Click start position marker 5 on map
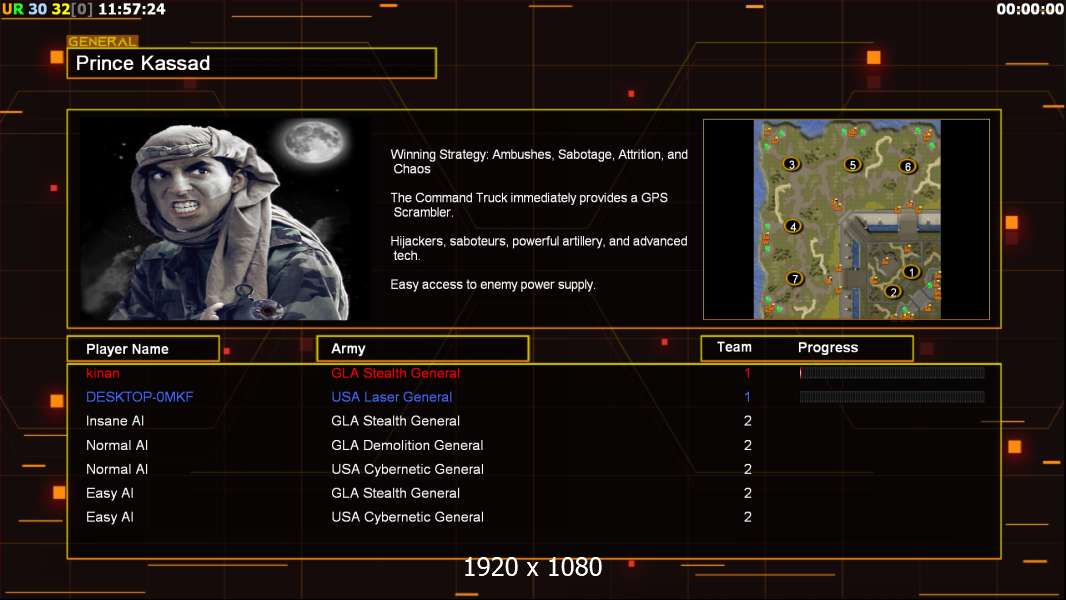 click(853, 164)
